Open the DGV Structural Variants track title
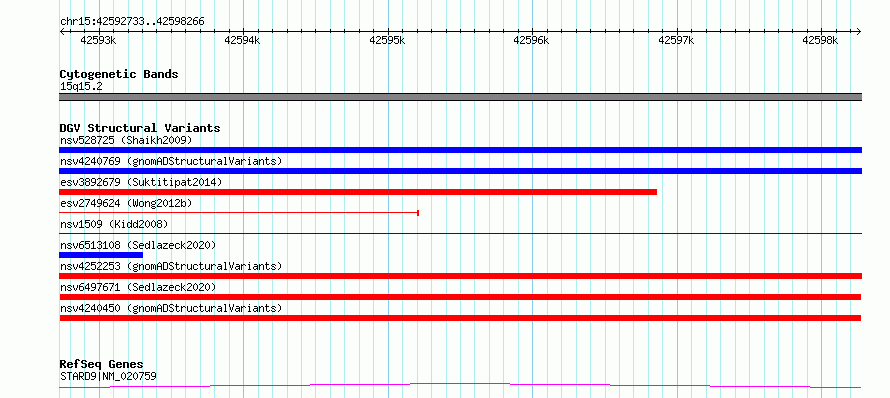This screenshot has width=890, height=398. [140, 128]
